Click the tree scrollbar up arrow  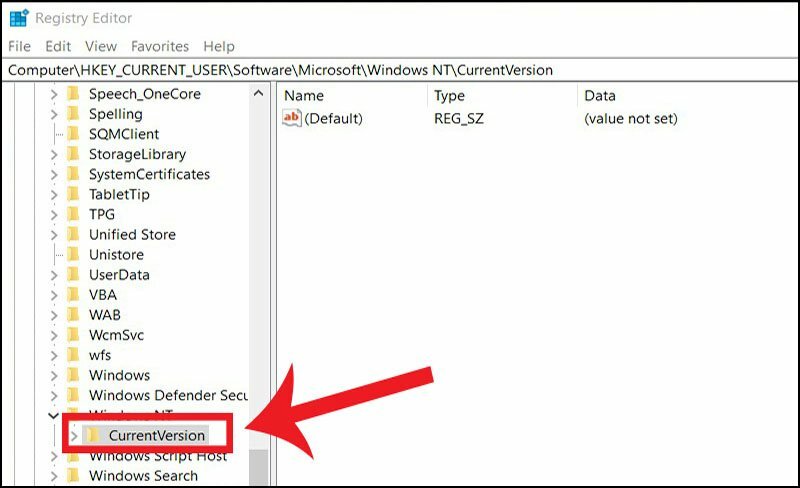[259, 93]
